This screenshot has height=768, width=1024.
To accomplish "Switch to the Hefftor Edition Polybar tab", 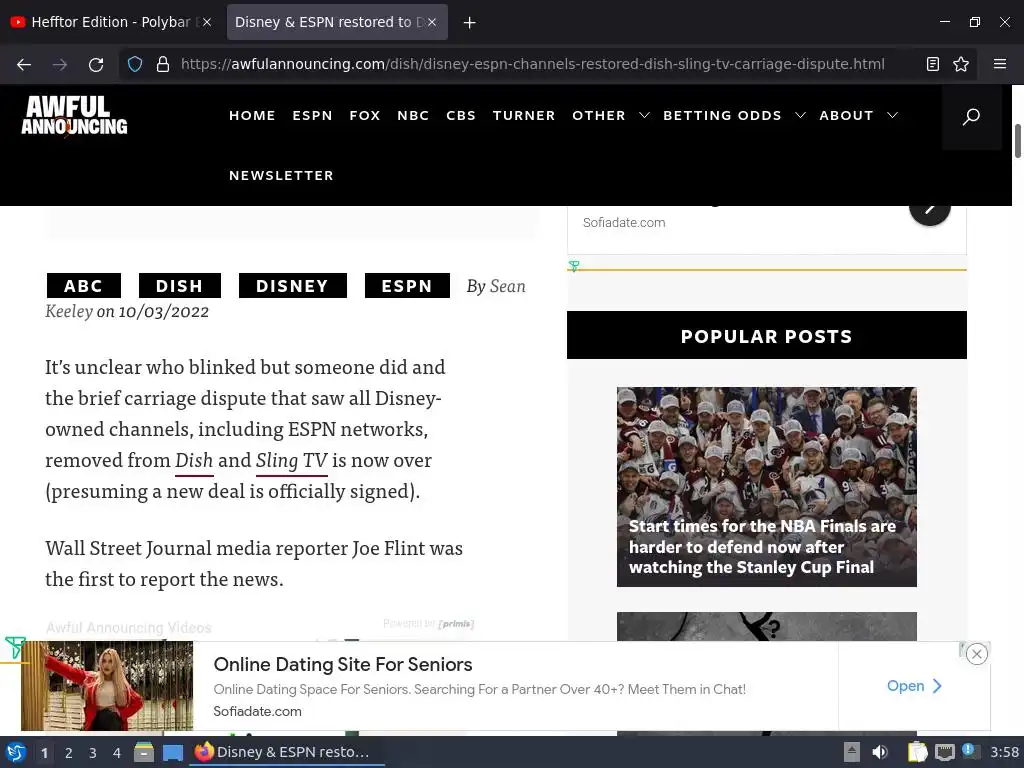I will coord(111,22).
